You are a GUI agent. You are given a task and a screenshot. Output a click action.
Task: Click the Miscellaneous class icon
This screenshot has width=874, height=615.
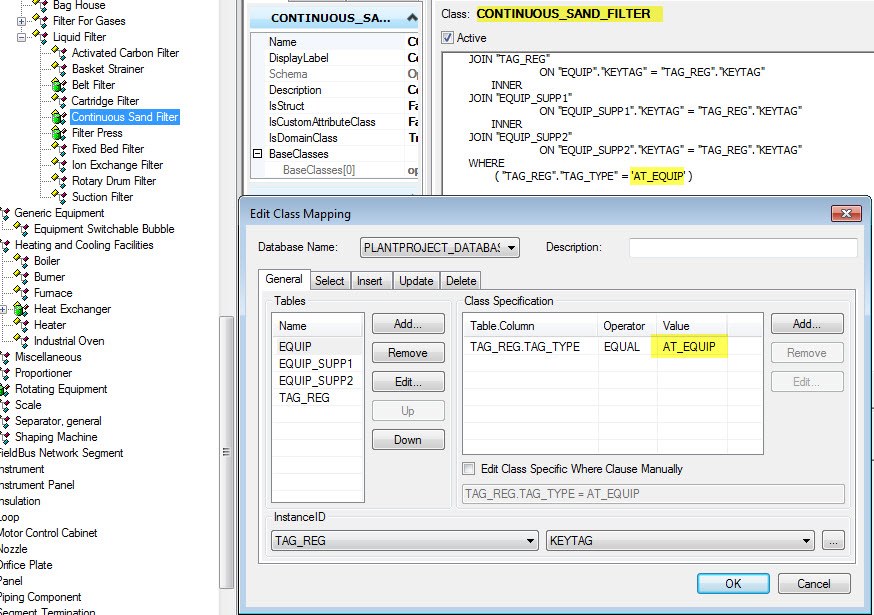[x=5, y=357]
